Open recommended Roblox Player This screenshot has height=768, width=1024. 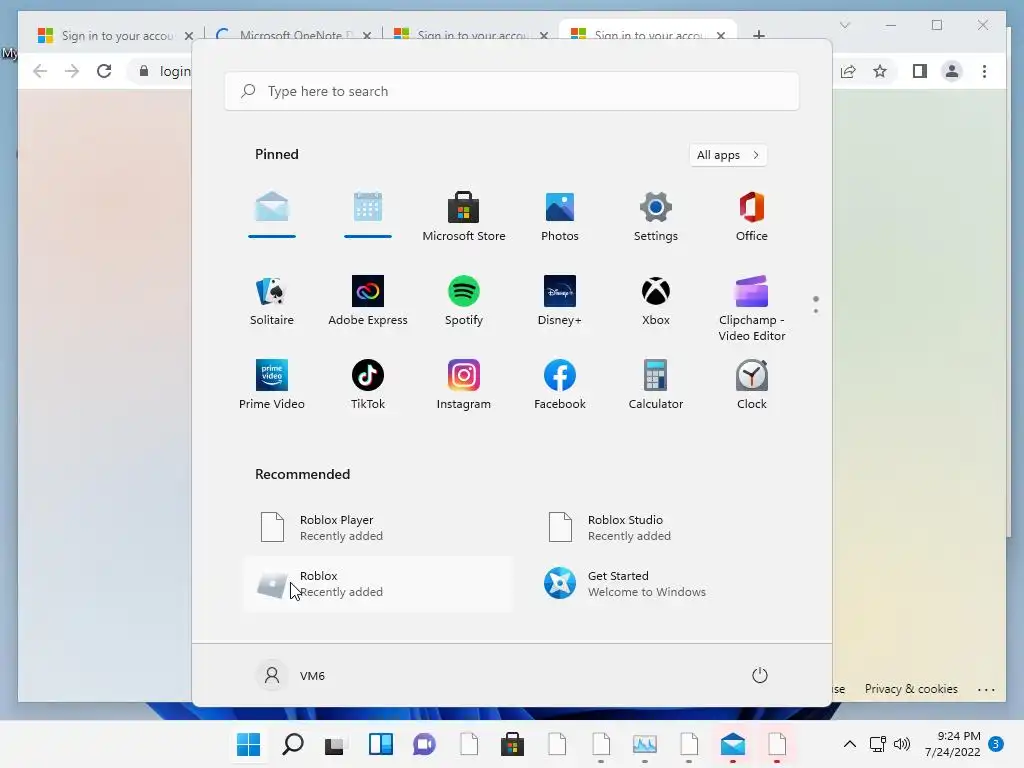coord(379,528)
